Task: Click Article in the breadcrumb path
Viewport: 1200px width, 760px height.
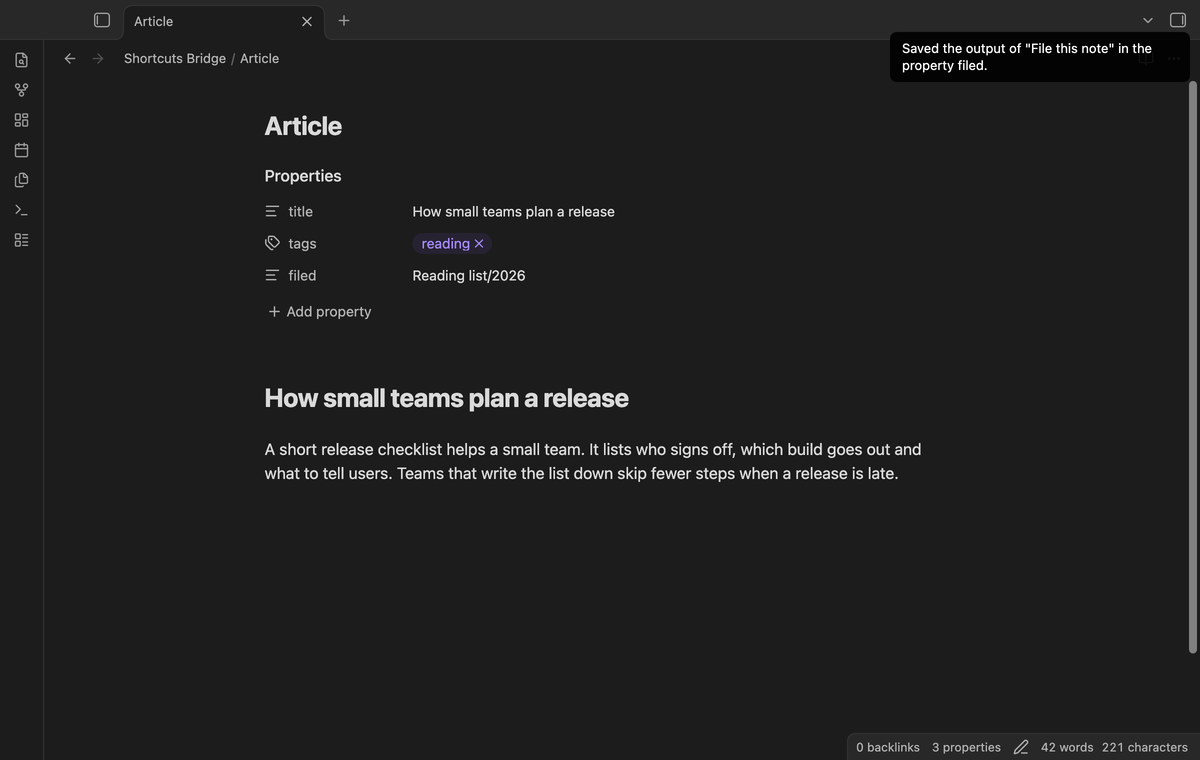Action: click(259, 58)
